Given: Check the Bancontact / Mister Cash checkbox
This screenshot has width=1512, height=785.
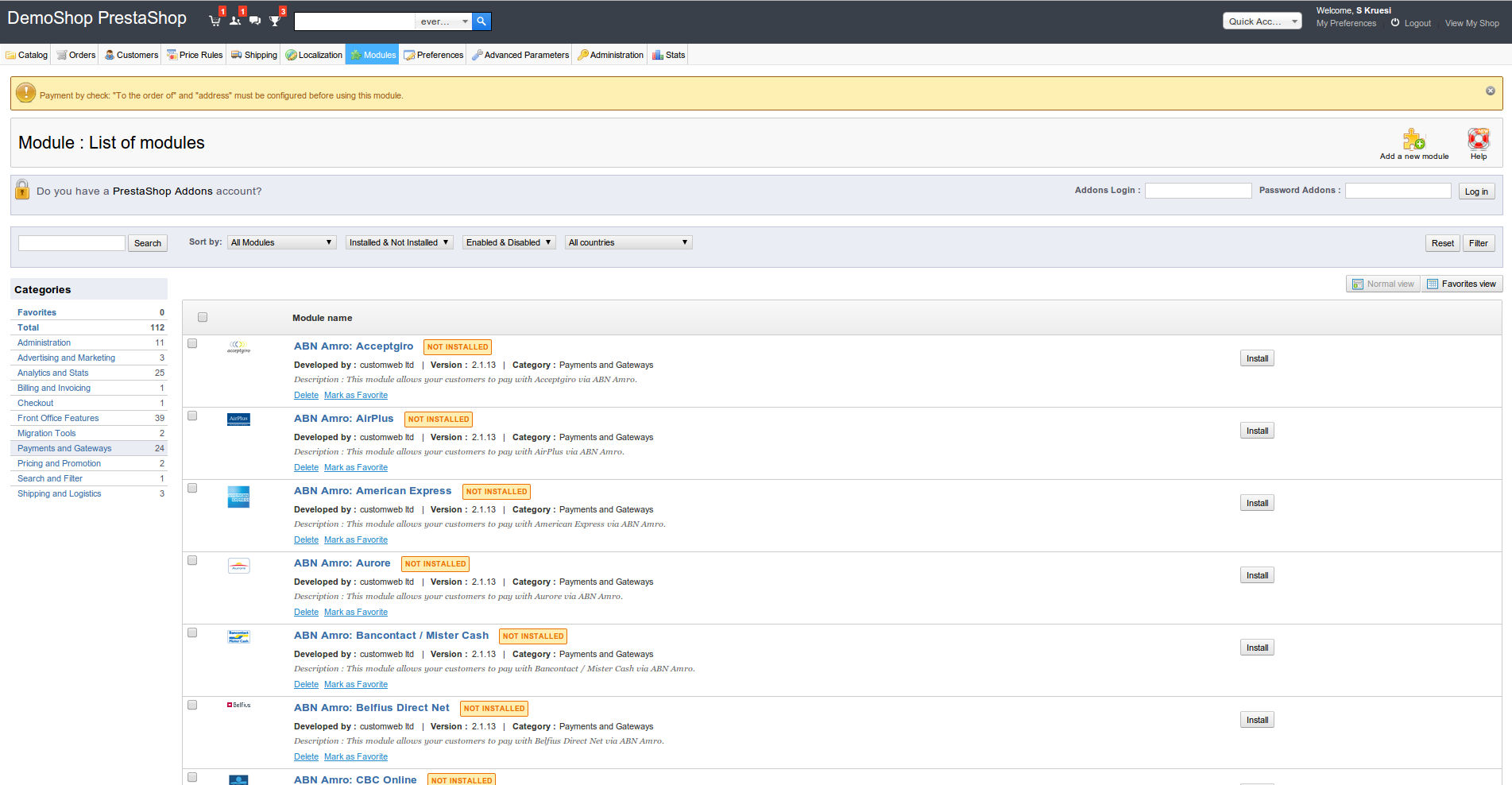Looking at the screenshot, I should [192, 632].
